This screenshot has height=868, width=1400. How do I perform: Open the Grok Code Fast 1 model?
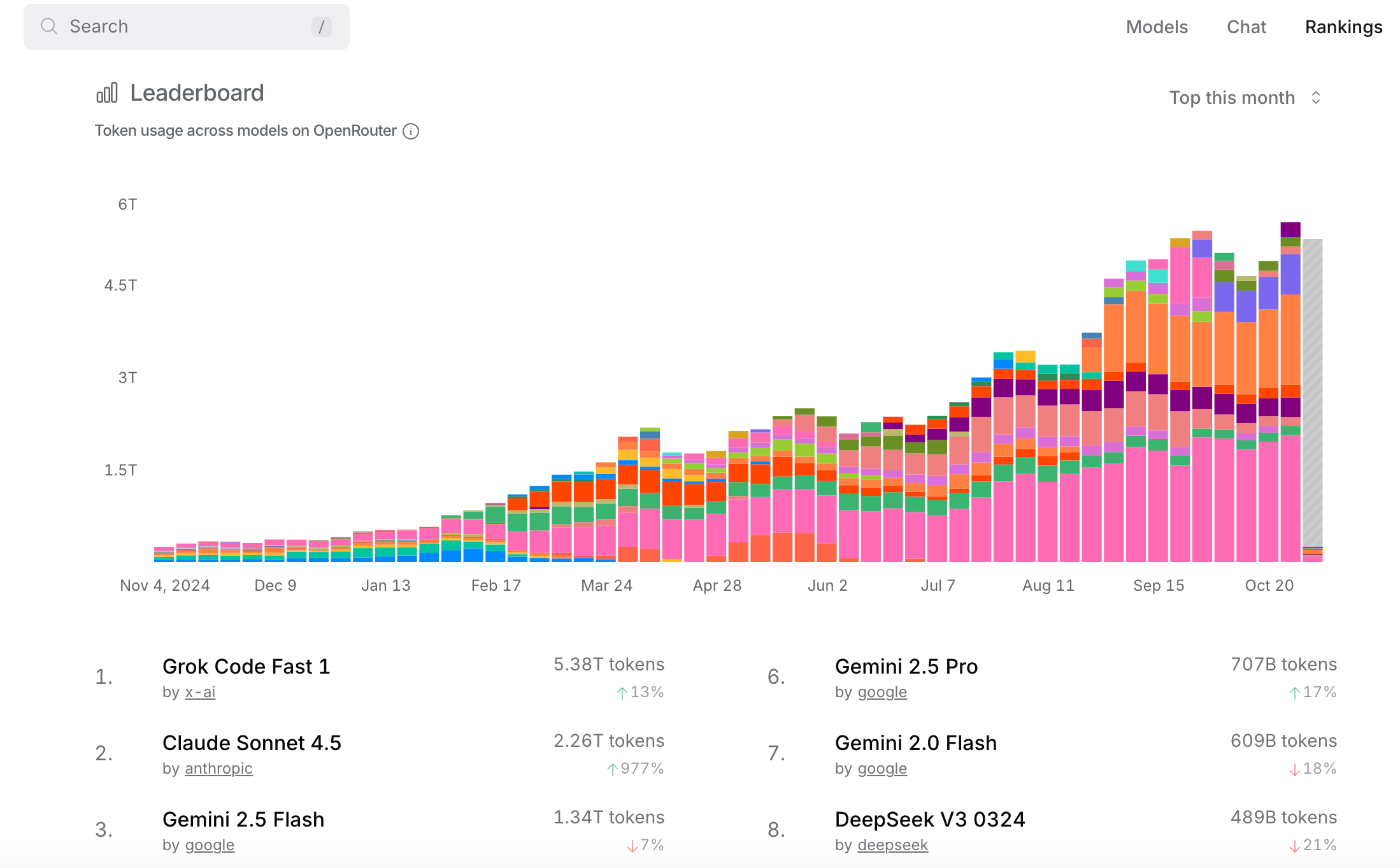246,667
